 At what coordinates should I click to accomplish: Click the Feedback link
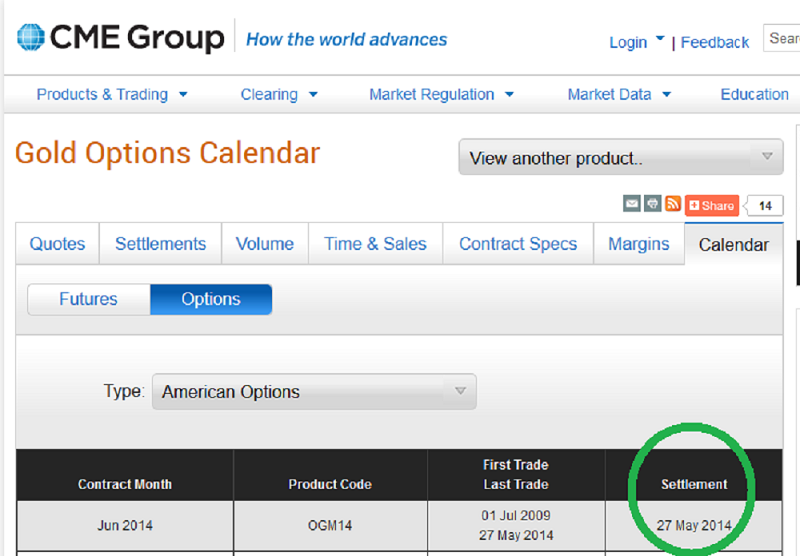point(715,42)
